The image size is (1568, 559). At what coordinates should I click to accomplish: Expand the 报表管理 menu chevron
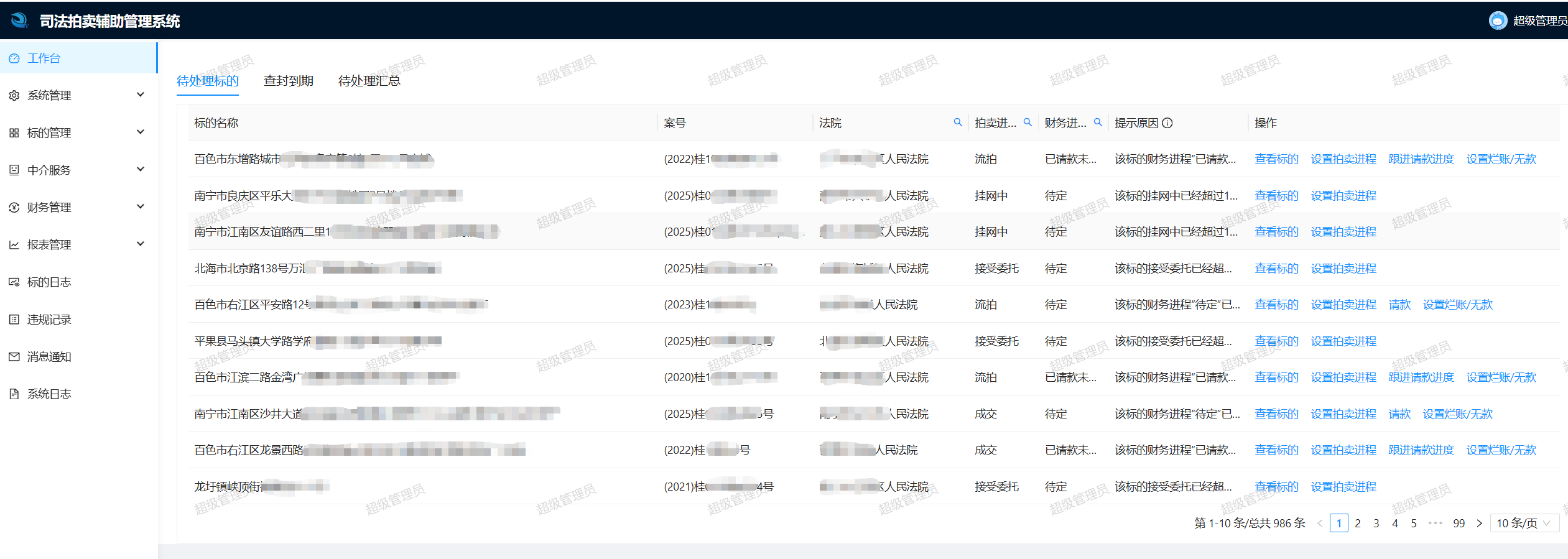(x=141, y=244)
